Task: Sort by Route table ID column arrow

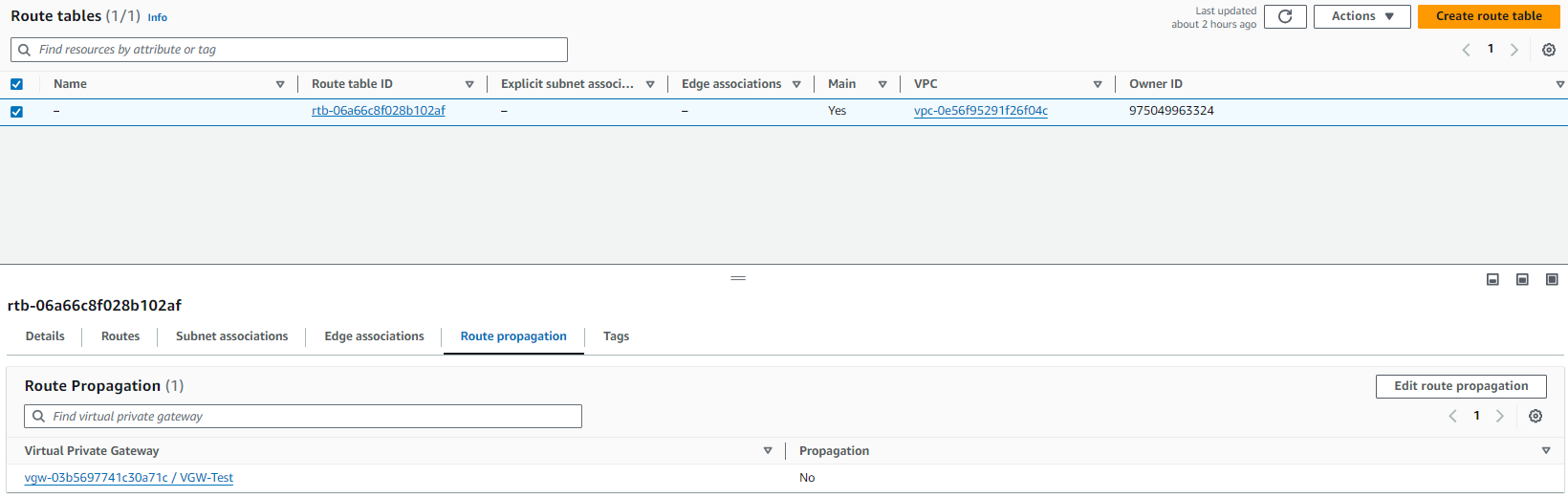Action: pos(469,84)
